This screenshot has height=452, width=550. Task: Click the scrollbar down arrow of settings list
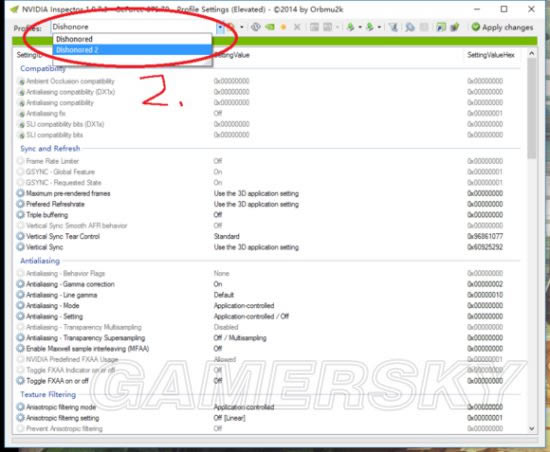(x=532, y=428)
